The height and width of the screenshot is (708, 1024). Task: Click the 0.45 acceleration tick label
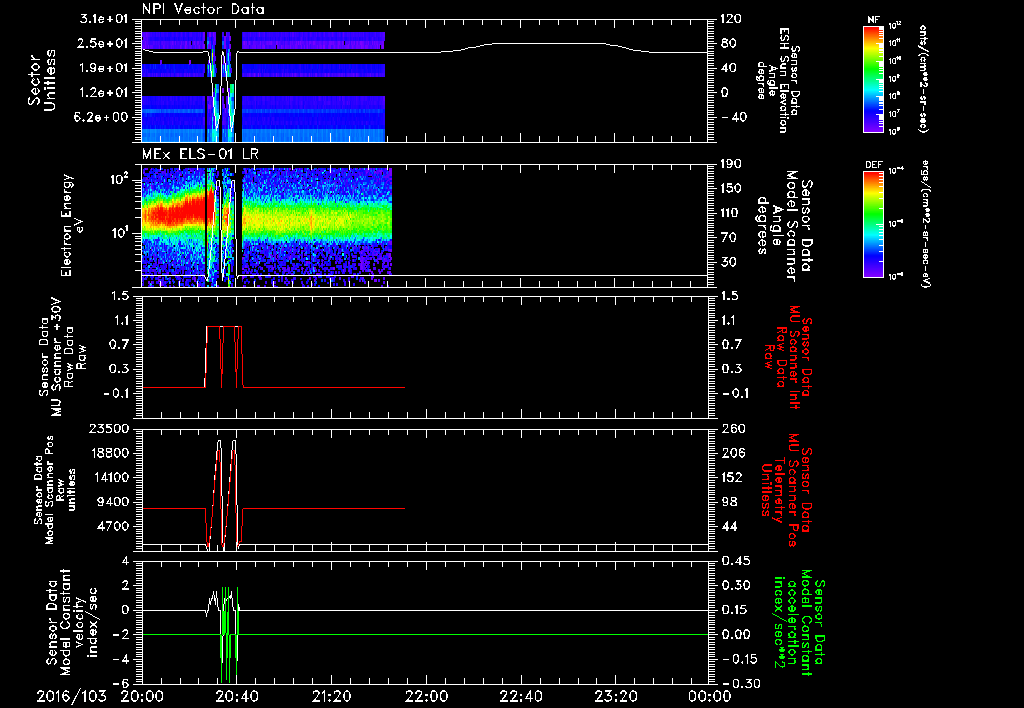pos(735,561)
